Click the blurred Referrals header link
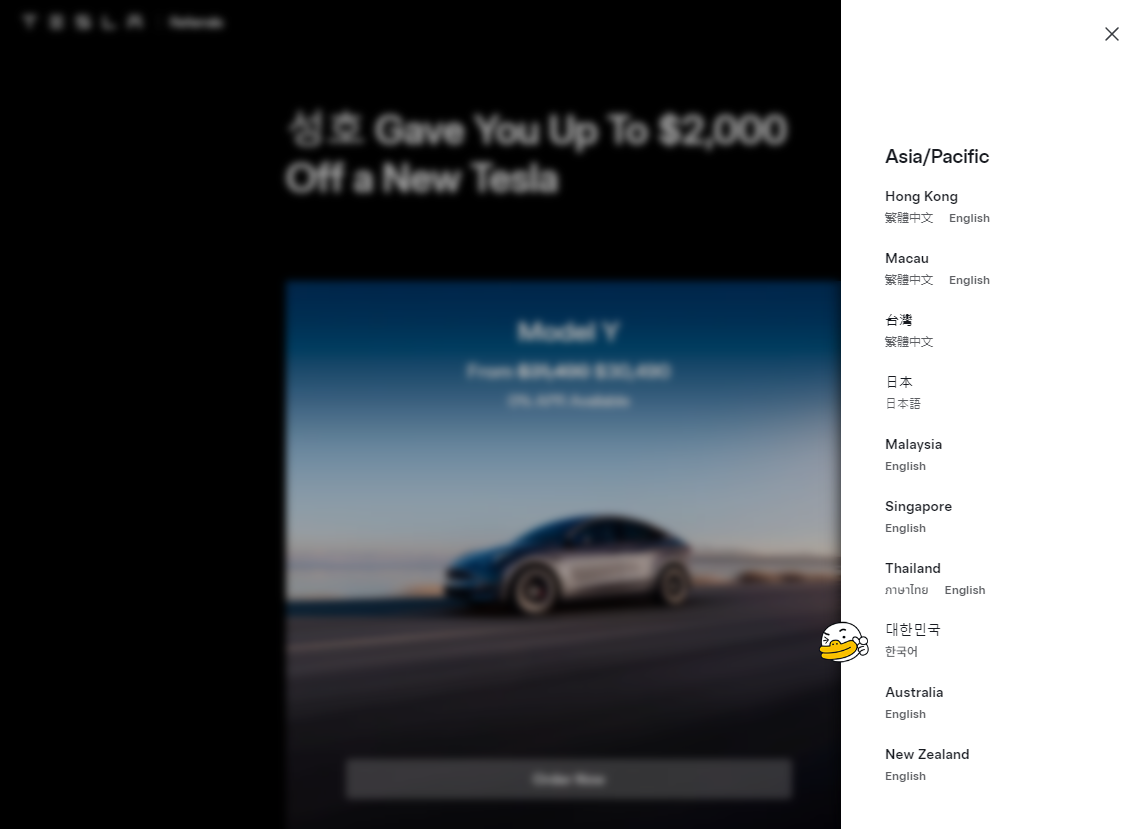This screenshot has height=829, width=1139. tap(196, 22)
